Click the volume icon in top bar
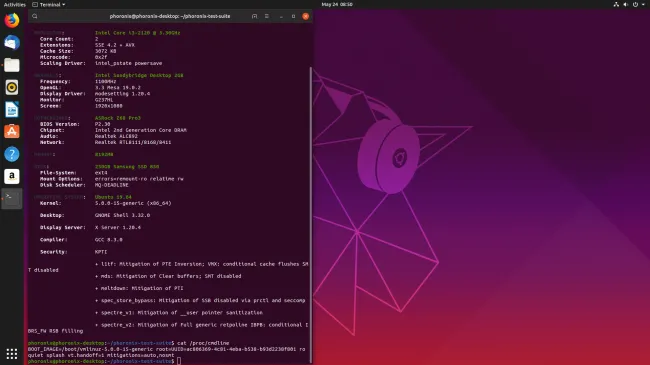This screenshot has width=650, height=365. [626, 5]
